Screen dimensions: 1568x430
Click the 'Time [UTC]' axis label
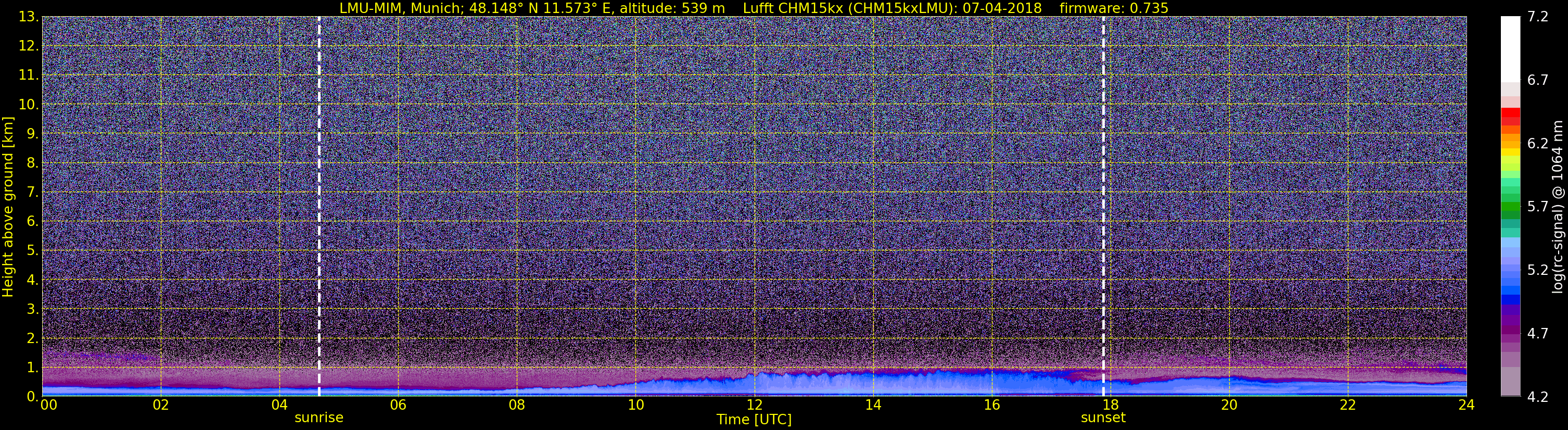click(754, 420)
